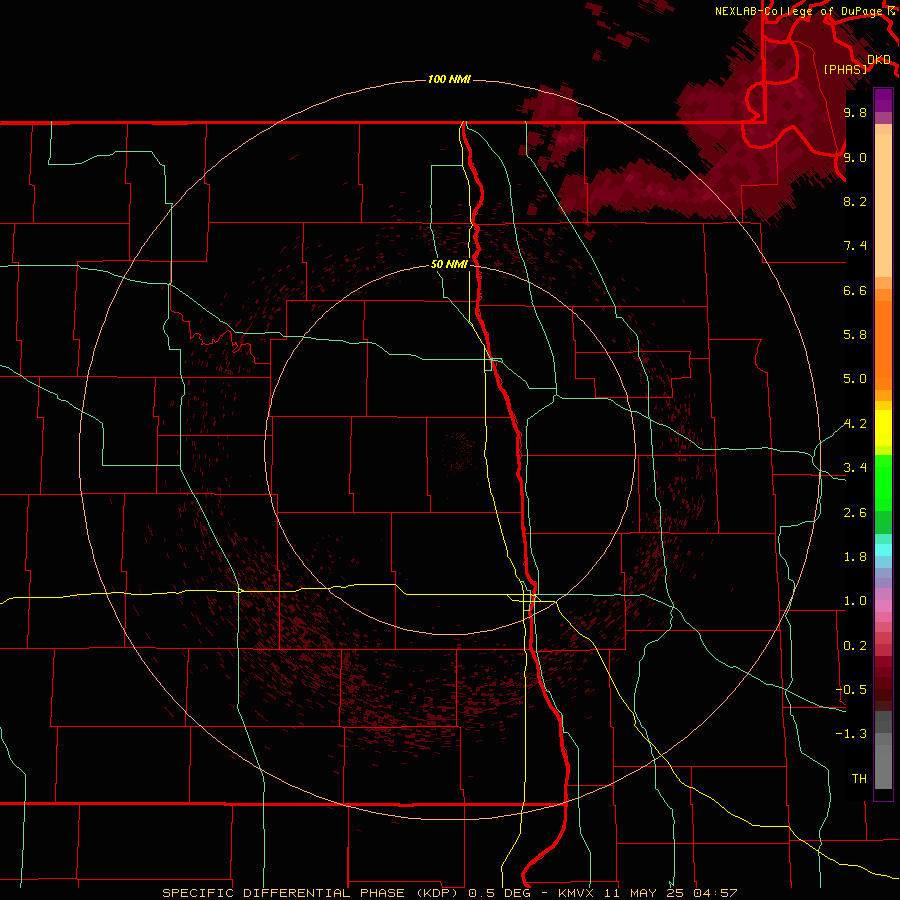Click the 3.4 legend value
Viewport: 900px width, 900px height.
click(855, 468)
